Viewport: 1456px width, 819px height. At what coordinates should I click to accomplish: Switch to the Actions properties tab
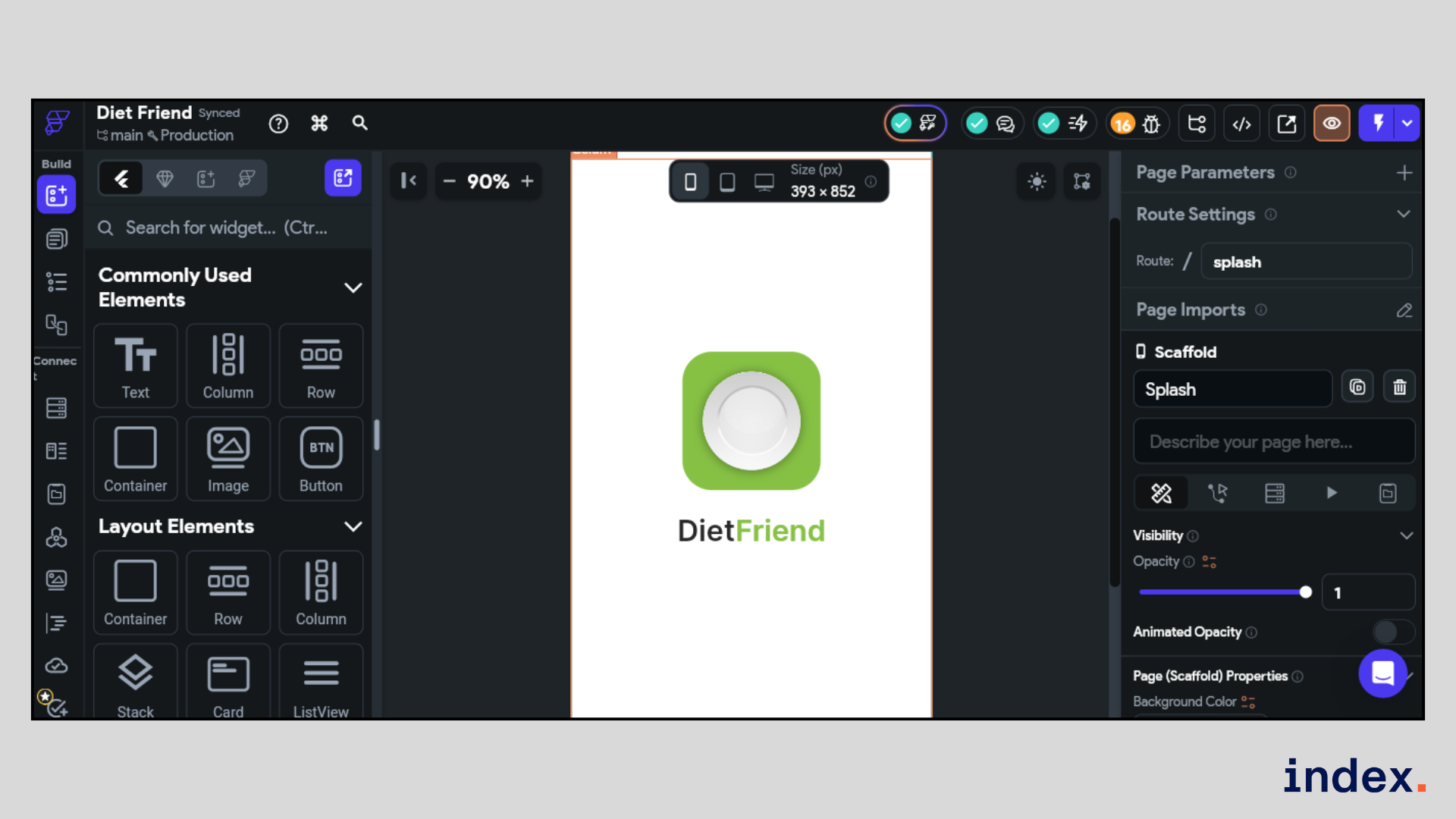point(1218,494)
